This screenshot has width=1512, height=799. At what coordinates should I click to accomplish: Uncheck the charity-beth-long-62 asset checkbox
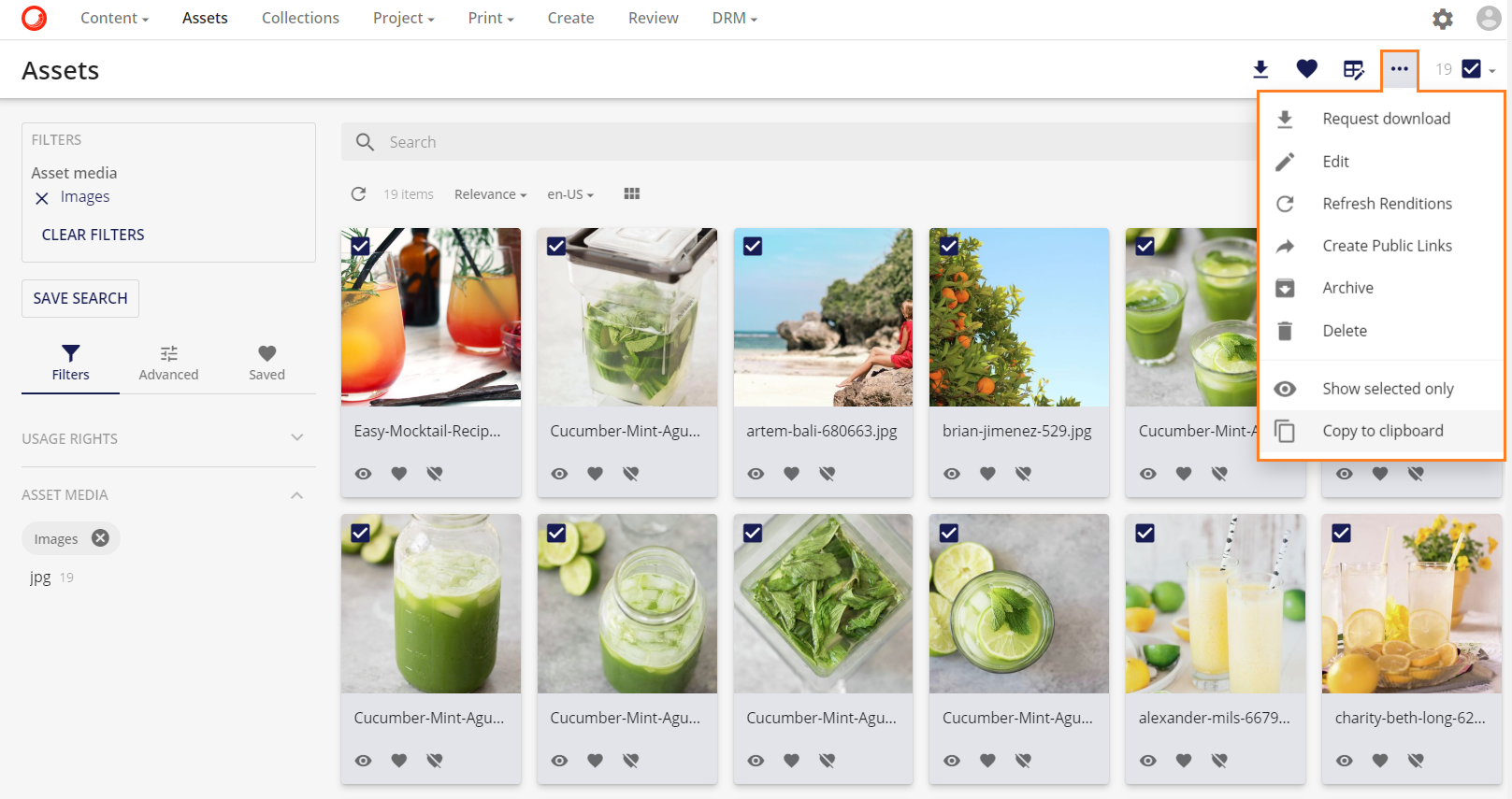point(1341,533)
